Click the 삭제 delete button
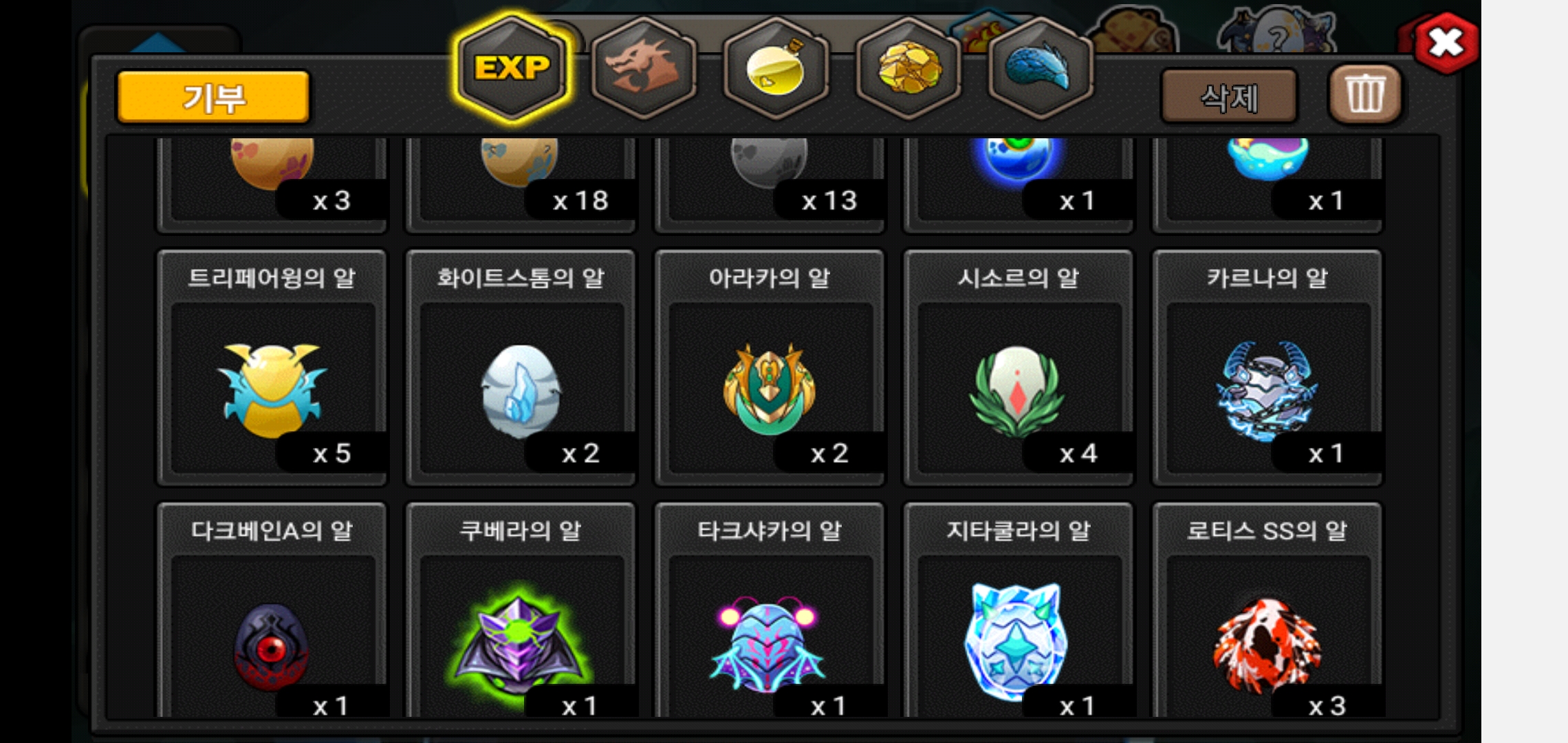The width and height of the screenshot is (1568, 743). [1229, 97]
